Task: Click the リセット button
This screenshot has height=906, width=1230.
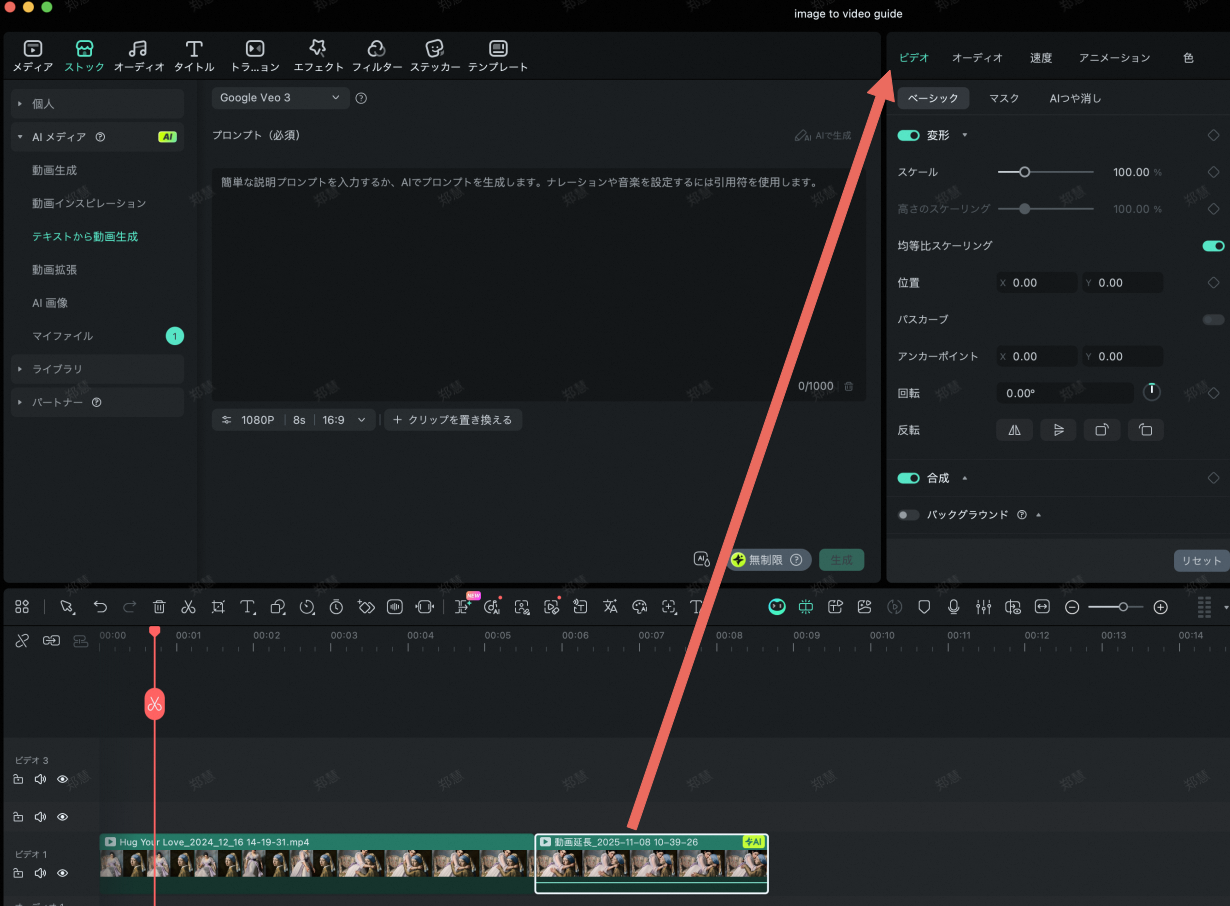Action: coord(1201,561)
